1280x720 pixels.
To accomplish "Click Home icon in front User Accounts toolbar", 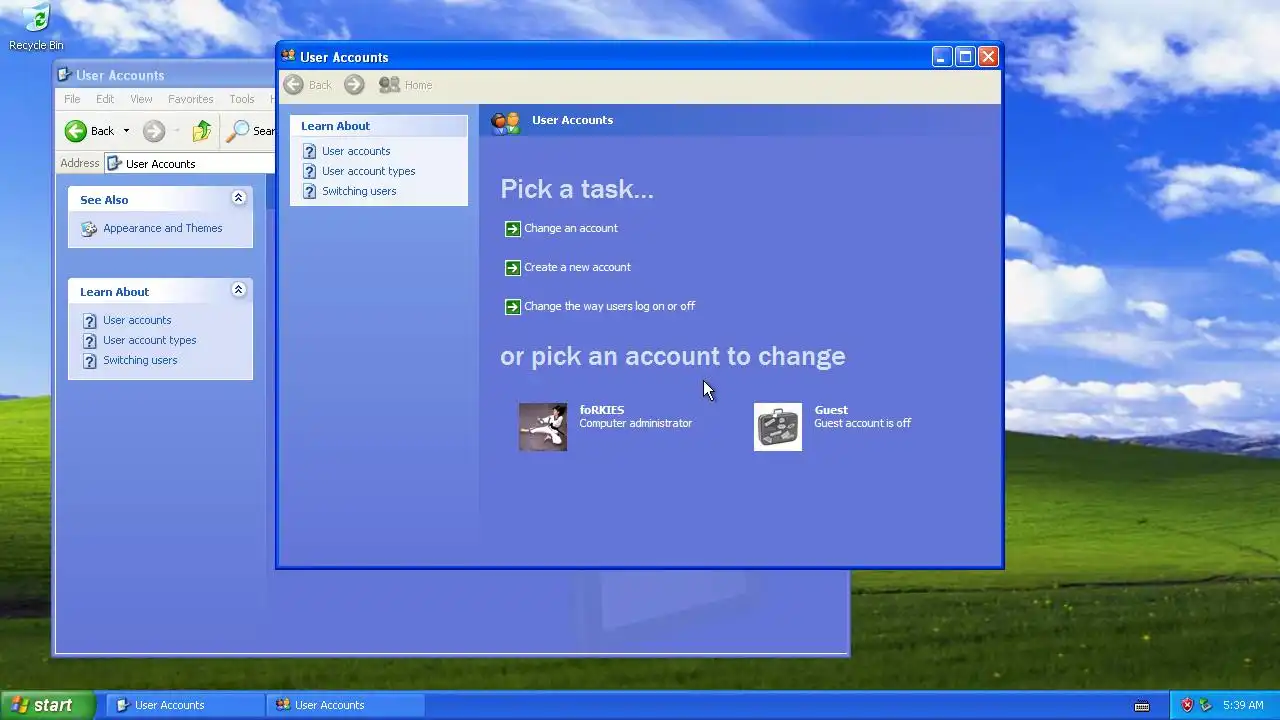I will coord(389,85).
